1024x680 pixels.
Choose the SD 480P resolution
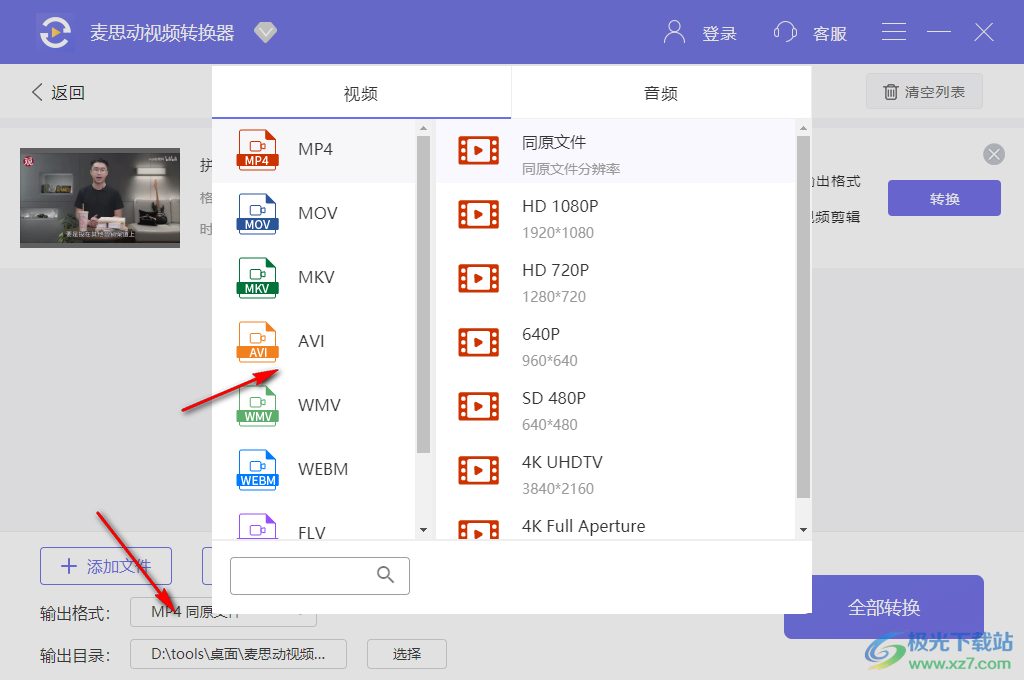(x=616, y=407)
